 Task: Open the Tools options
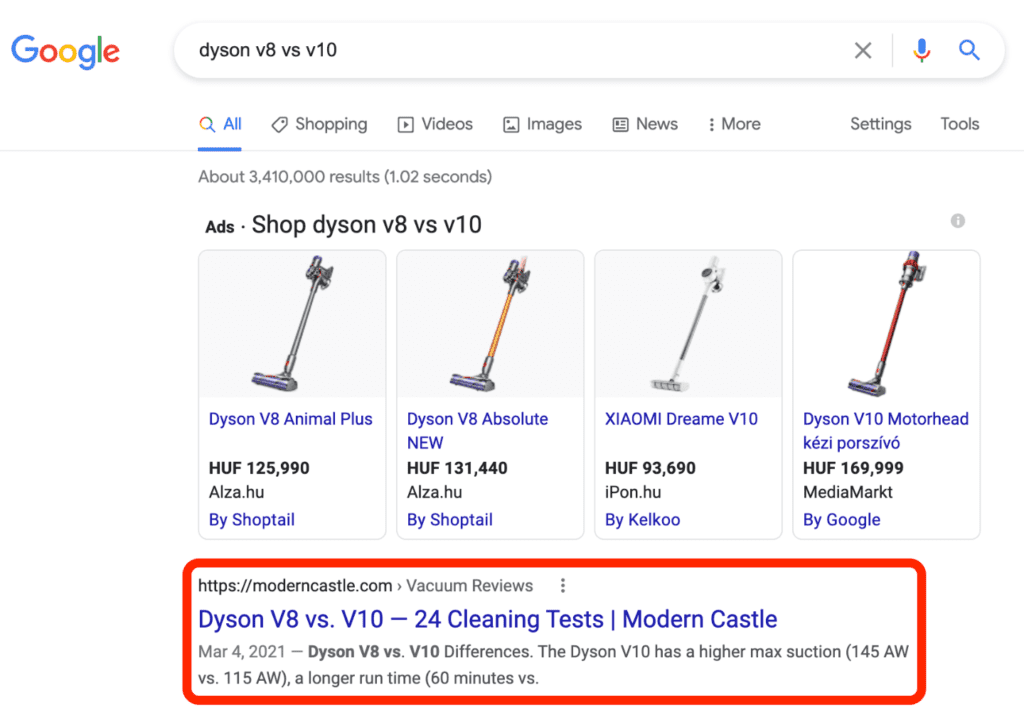pyautogui.click(x=959, y=124)
